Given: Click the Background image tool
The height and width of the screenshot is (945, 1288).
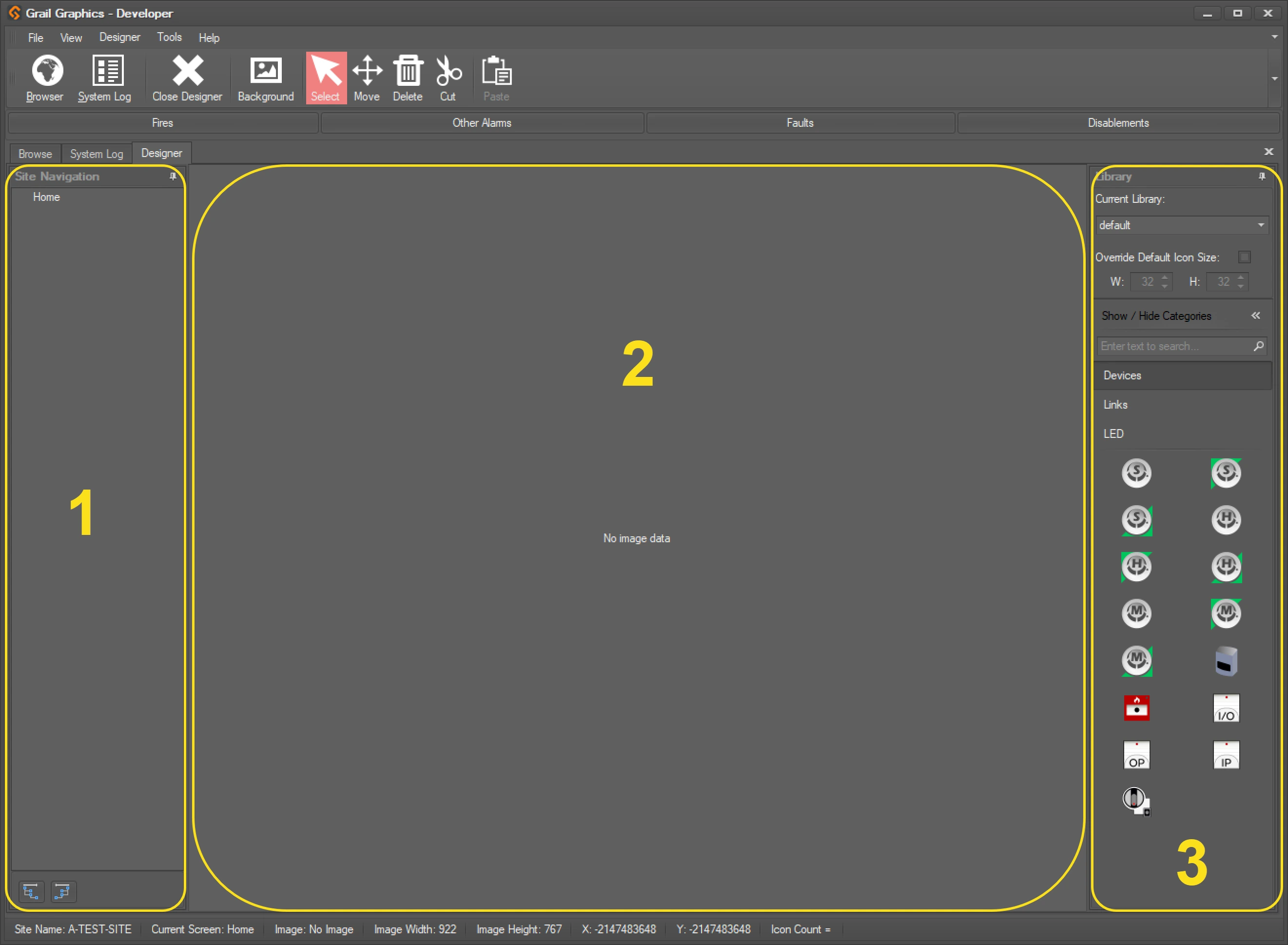Looking at the screenshot, I should pos(265,77).
